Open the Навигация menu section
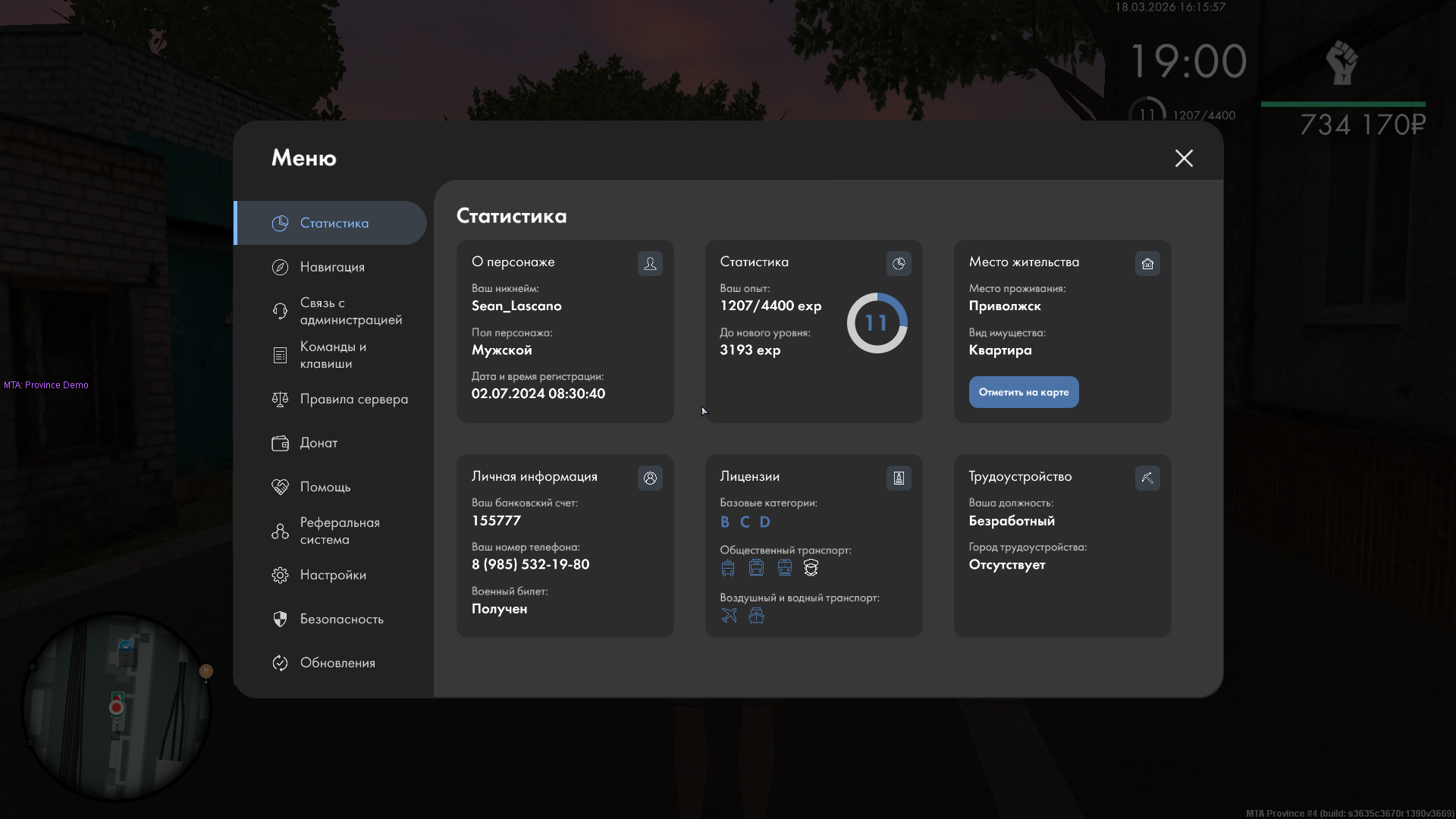1456x819 pixels. (x=331, y=267)
